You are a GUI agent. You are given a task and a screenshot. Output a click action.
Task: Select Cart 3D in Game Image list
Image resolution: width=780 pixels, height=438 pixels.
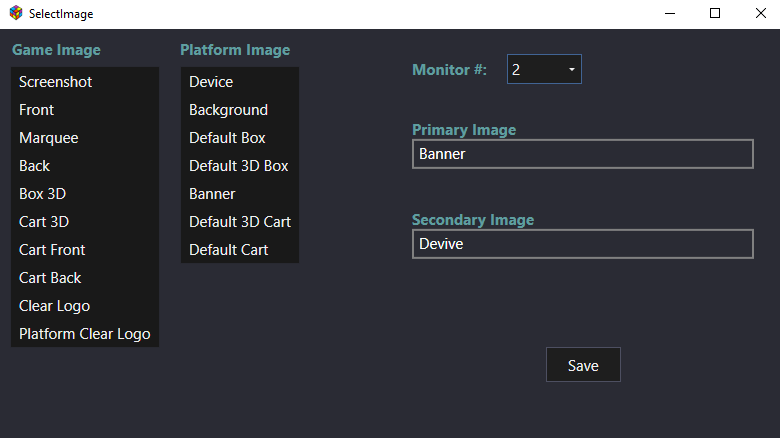pyautogui.click(x=85, y=221)
